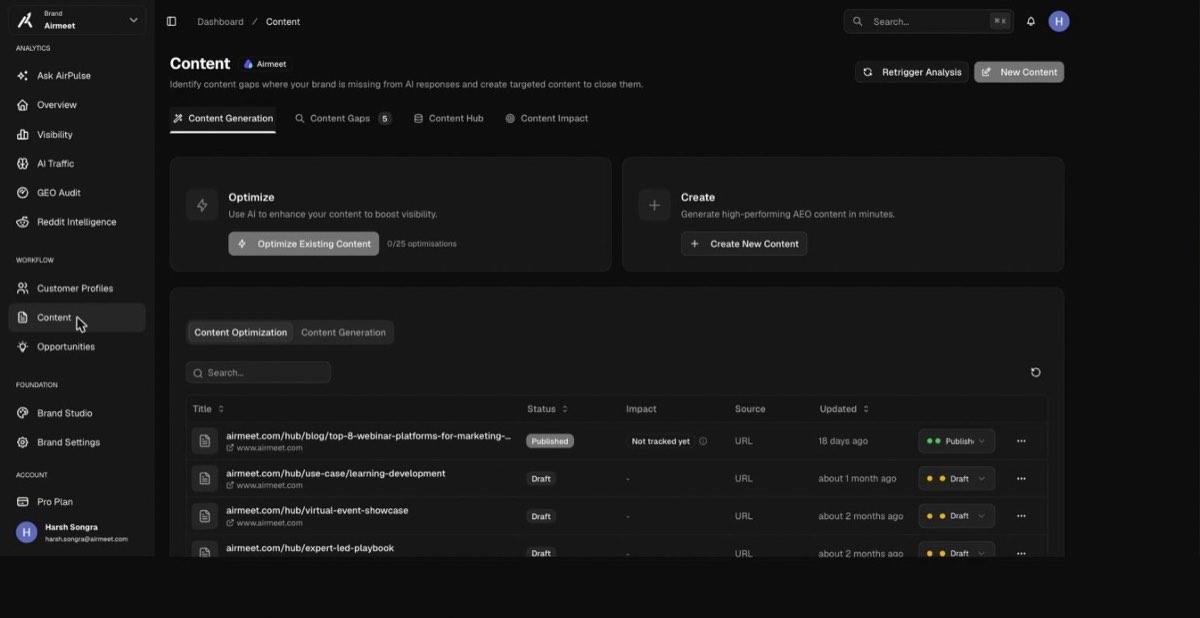The width and height of the screenshot is (1200, 618).
Task: Click the Content Gaps count badge showing 5
Action: coord(385,118)
